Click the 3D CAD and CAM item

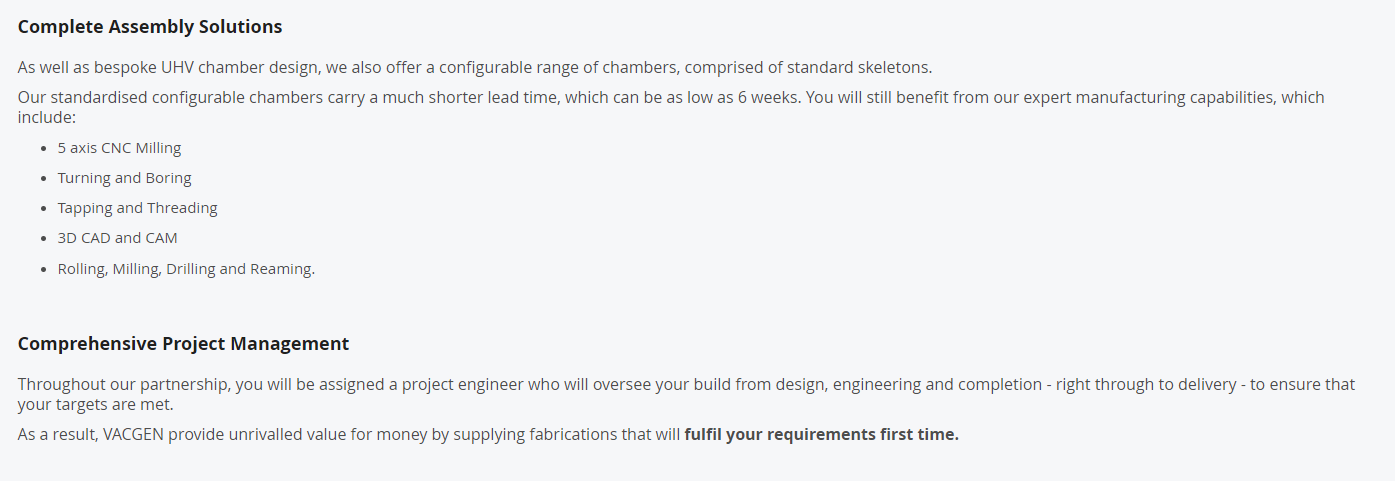117,238
